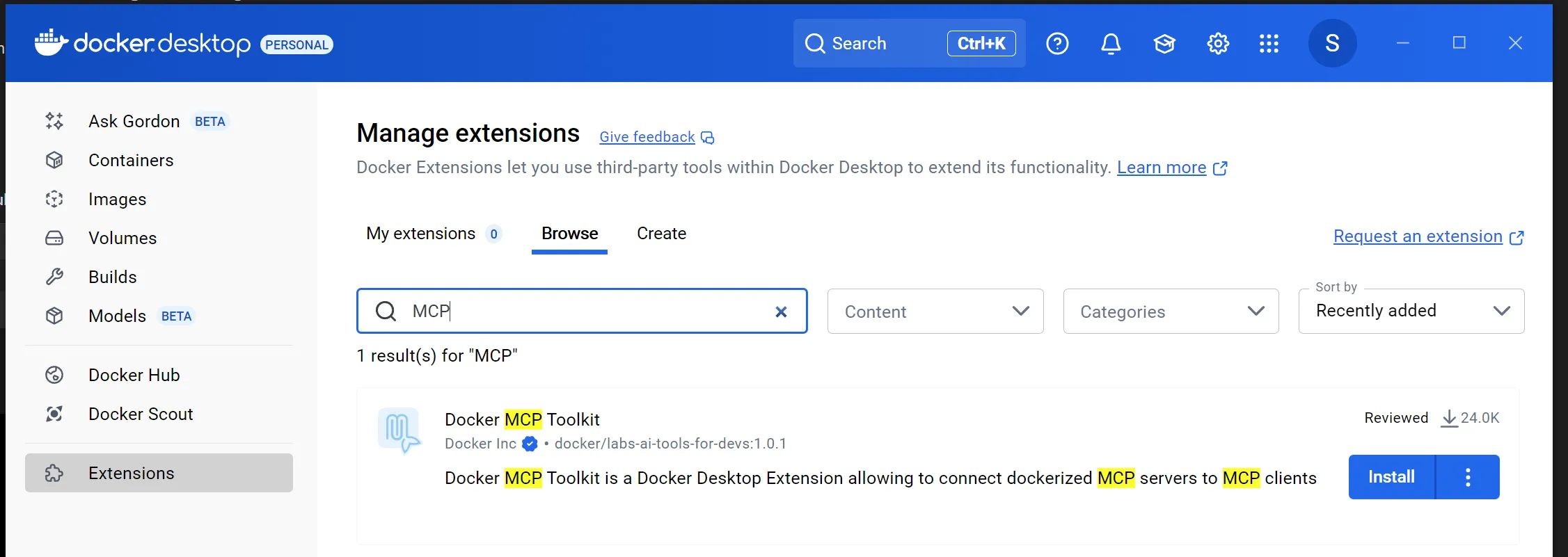Open Settings gear icon
Screen dimensions: 1568x557
(1218, 44)
